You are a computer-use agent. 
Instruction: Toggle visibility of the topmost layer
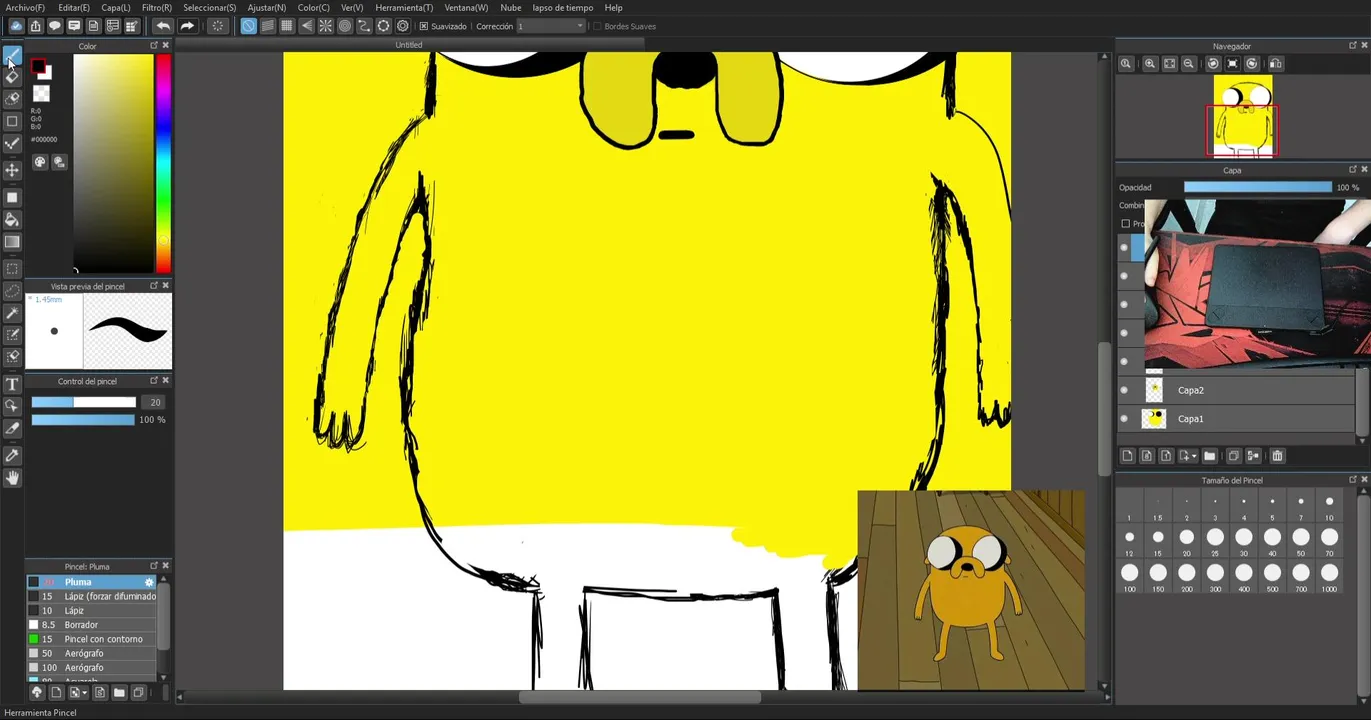[1124, 247]
